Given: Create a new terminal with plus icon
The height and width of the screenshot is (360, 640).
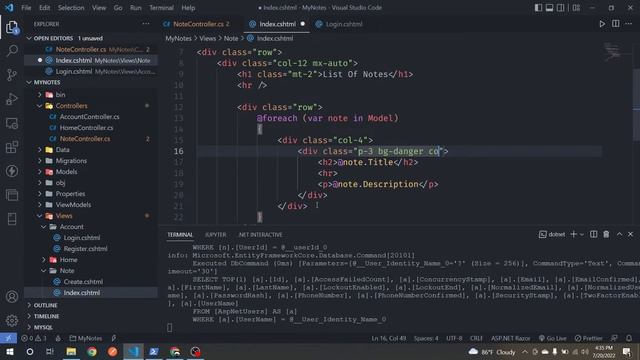Looking at the screenshot, I should [x=573, y=234].
